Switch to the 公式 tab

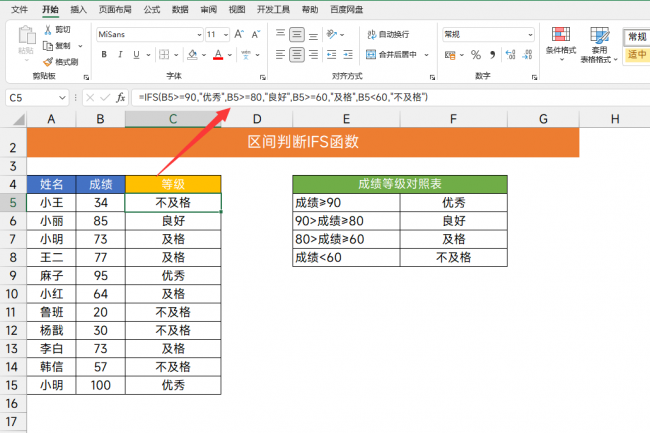pyautogui.click(x=152, y=10)
